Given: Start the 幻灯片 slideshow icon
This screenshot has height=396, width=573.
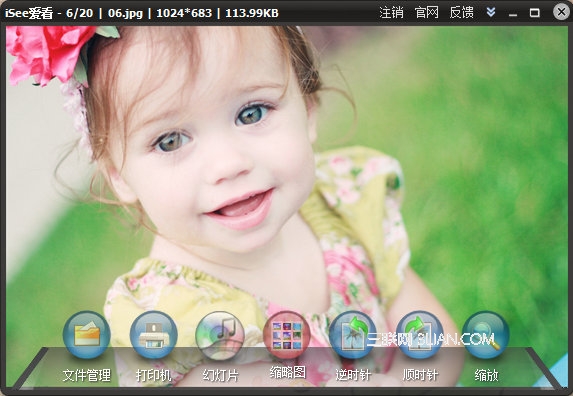Looking at the screenshot, I should pos(220,335).
